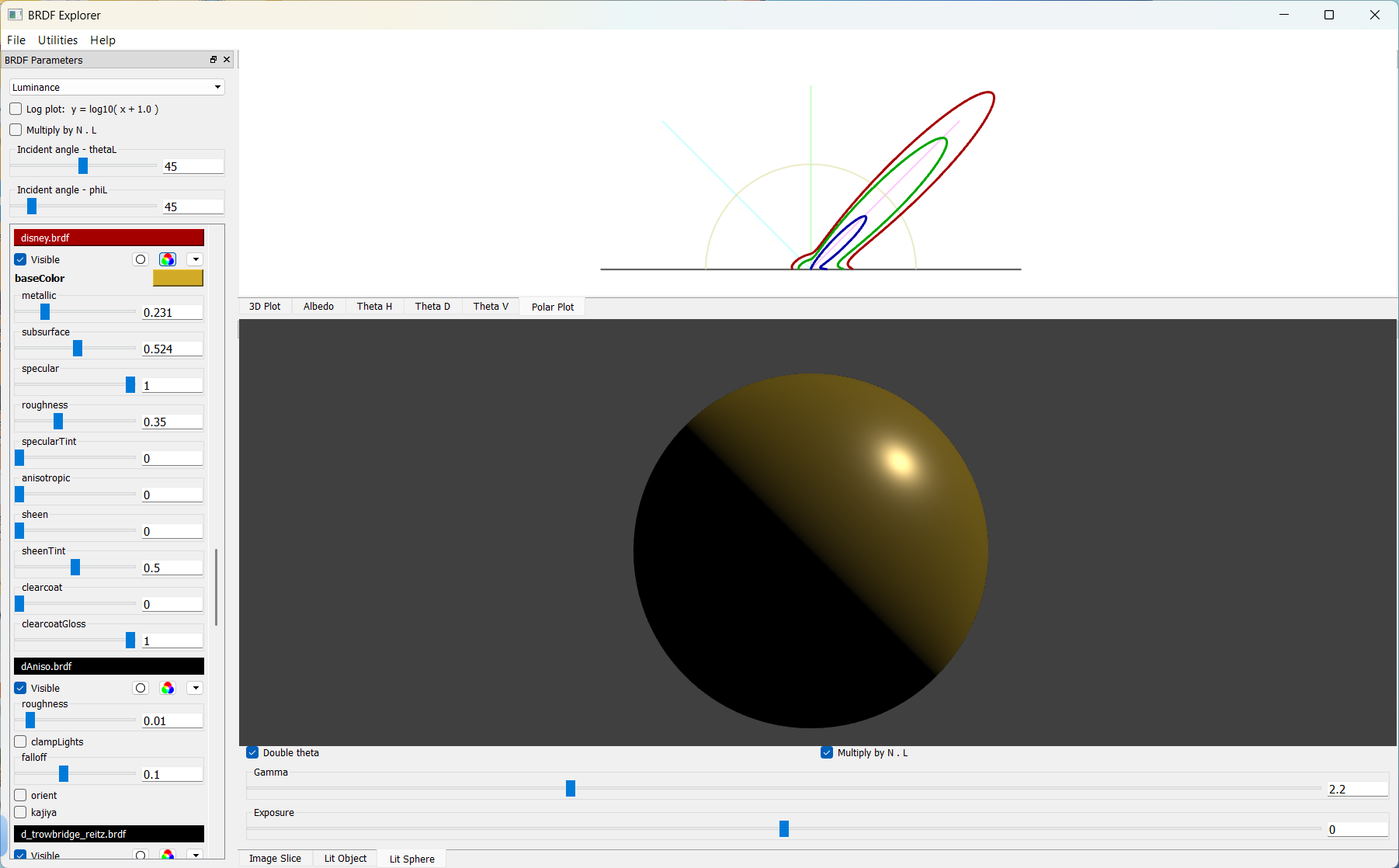
Task: Click the baseColor gold color swatch
Action: (178, 278)
